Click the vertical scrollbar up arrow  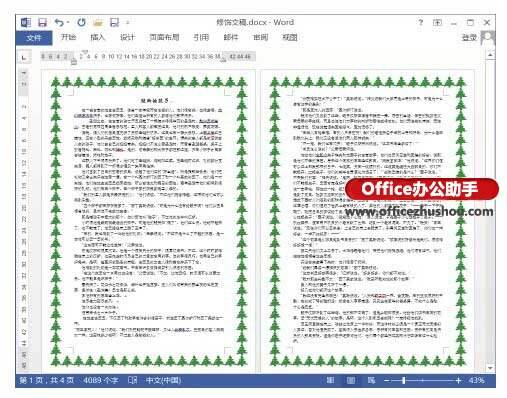(x=490, y=54)
